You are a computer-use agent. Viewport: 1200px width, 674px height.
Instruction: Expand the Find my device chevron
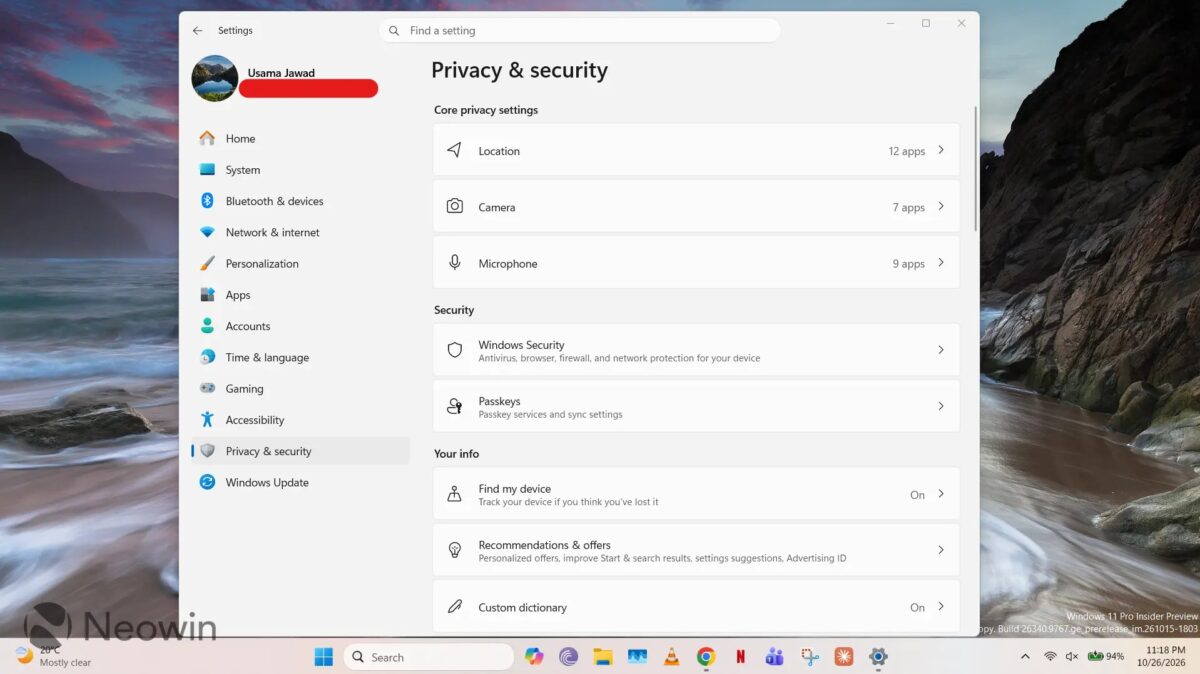point(941,494)
